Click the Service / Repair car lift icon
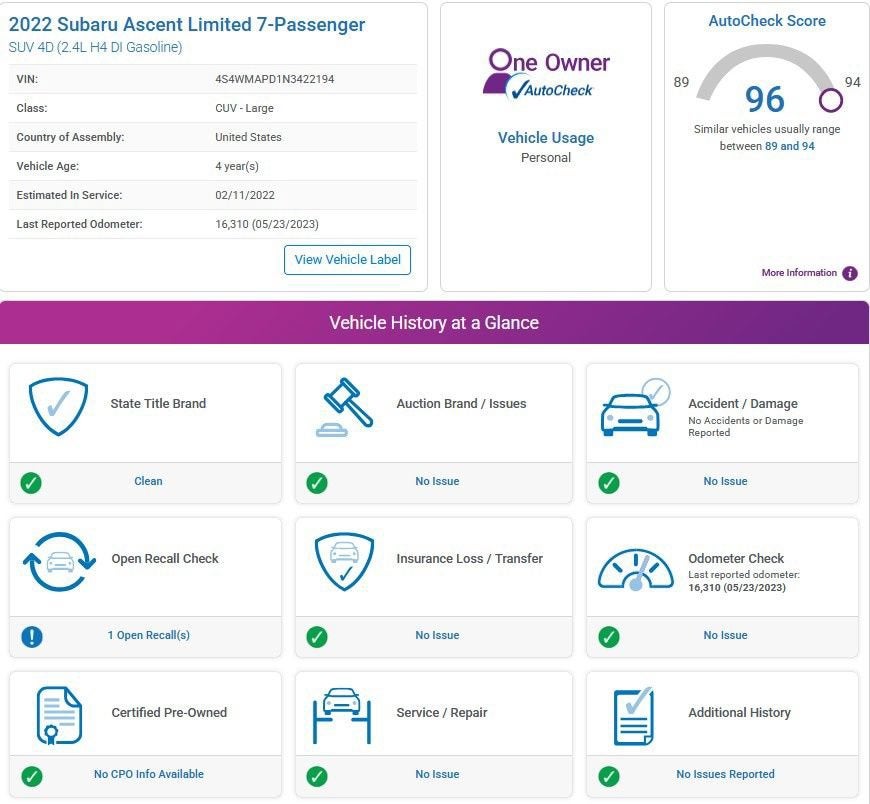870x804 pixels. [x=342, y=716]
